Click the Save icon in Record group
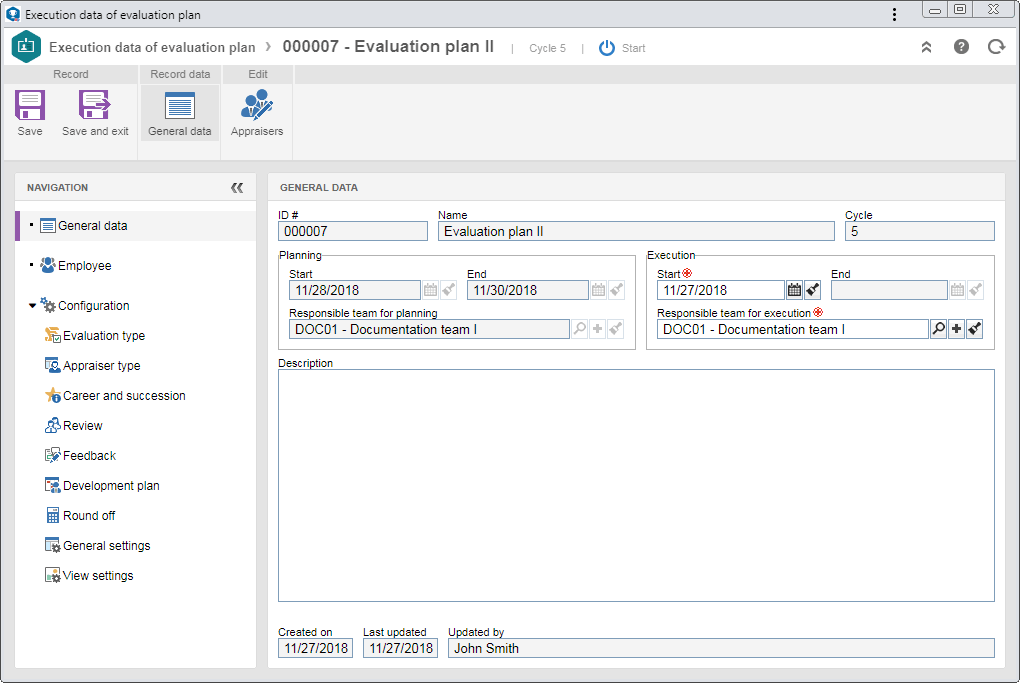The image size is (1020, 683). [x=30, y=105]
